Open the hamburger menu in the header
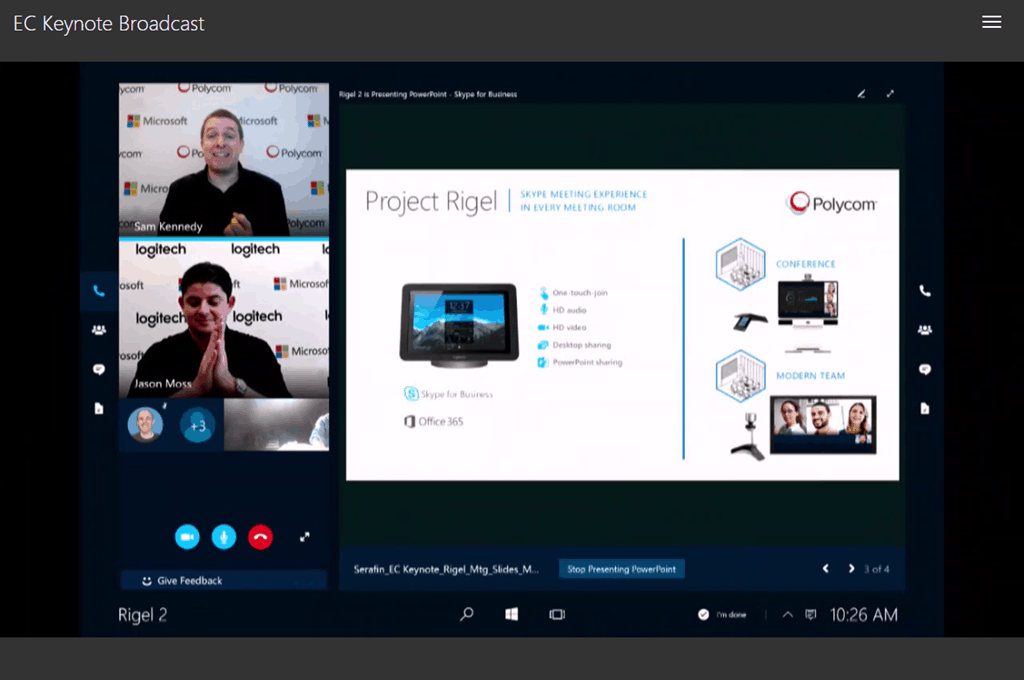This screenshot has width=1024, height=680. point(991,22)
